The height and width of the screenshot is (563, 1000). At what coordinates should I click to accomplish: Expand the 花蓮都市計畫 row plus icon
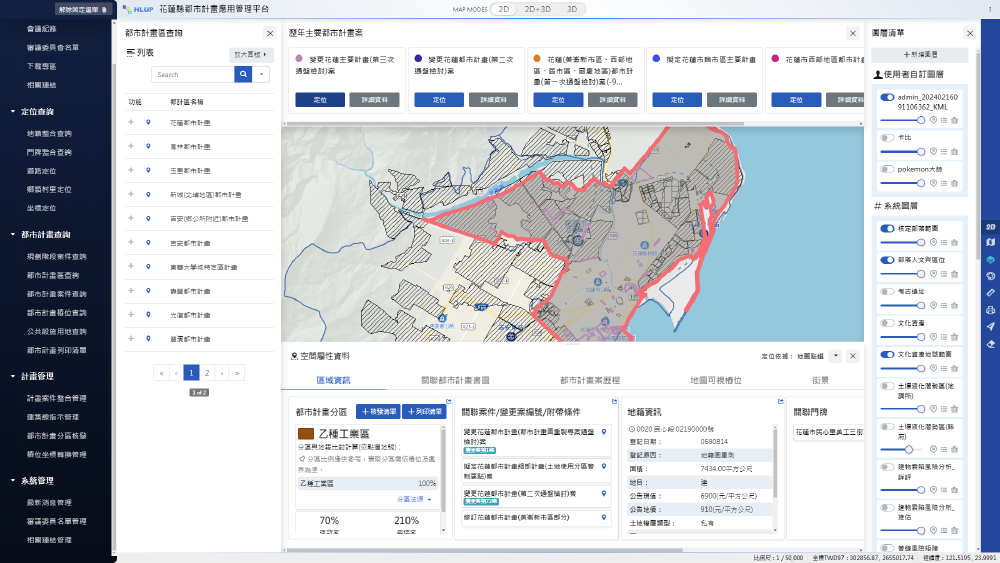coord(131,122)
